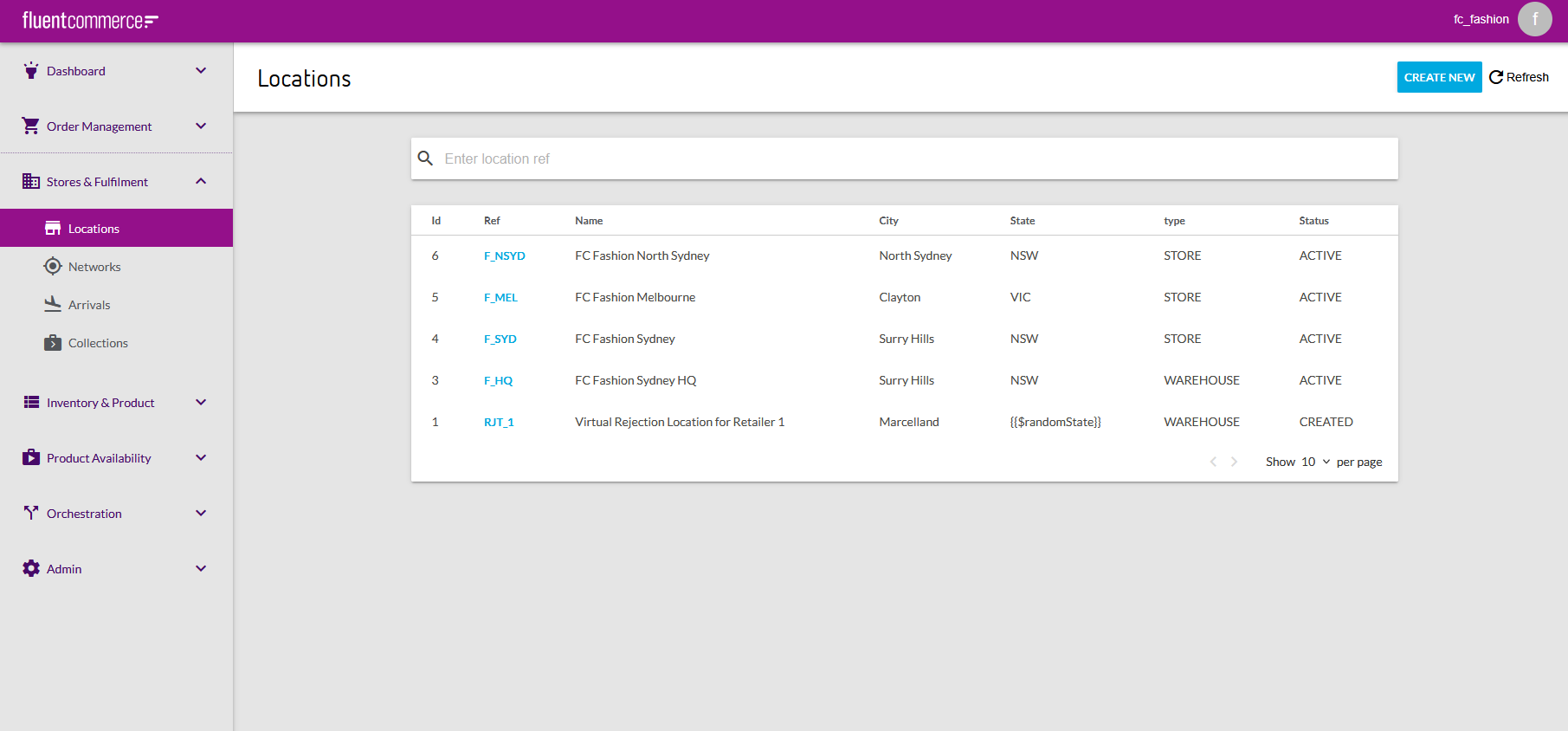Viewport: 1568px width, 731px height.
Task: Click the Networks target icon
Action: 53,266
